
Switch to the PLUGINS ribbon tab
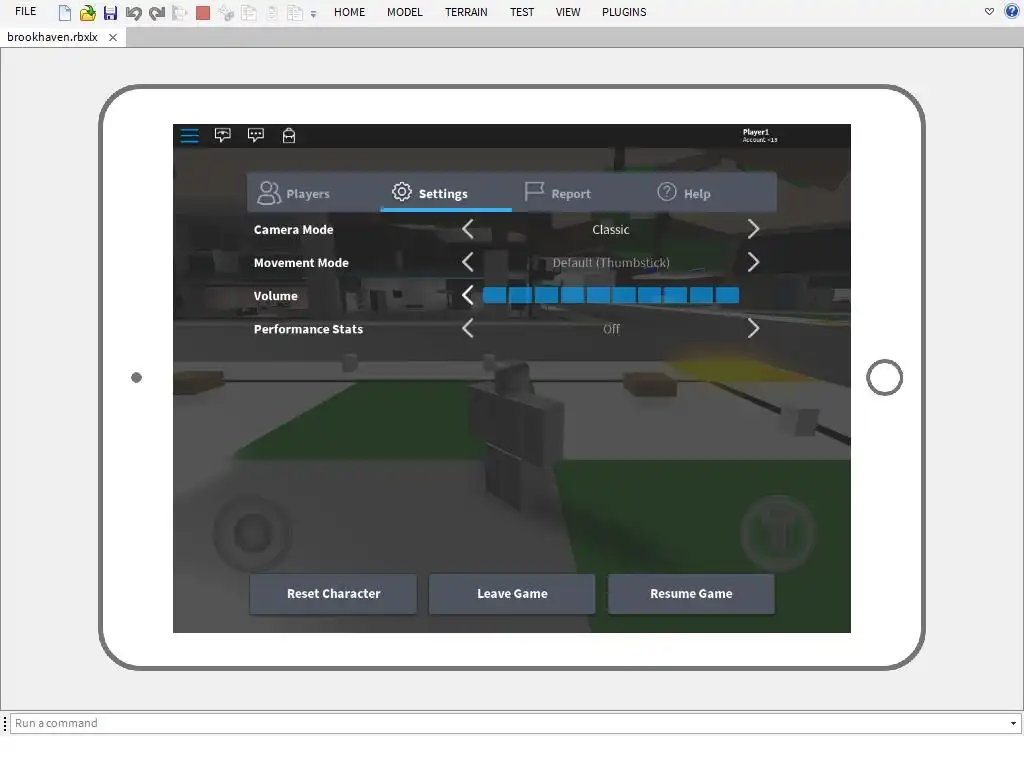click(624, 12)
